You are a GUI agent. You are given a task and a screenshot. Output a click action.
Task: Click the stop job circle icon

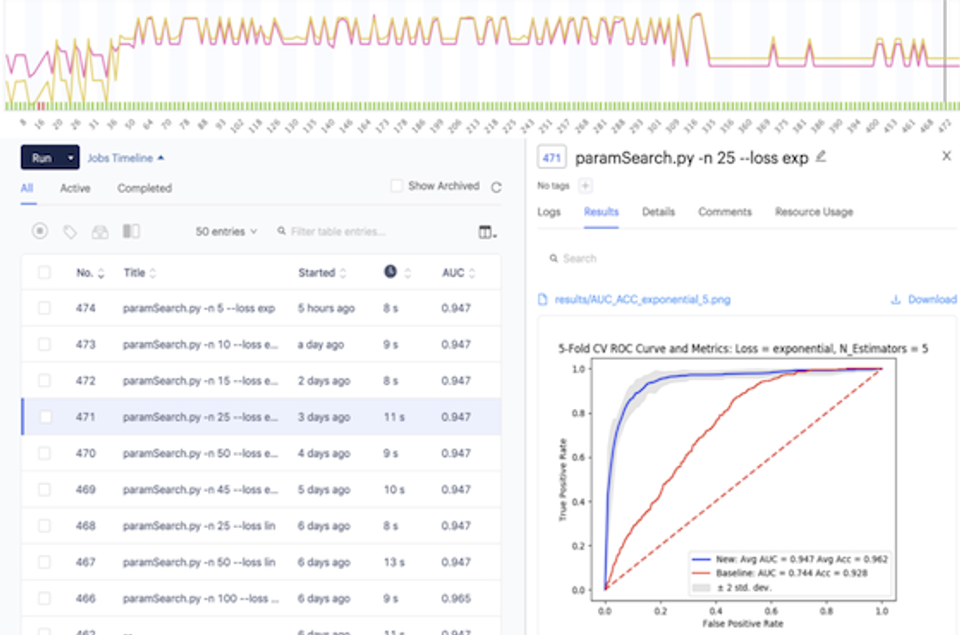point(40,231)
